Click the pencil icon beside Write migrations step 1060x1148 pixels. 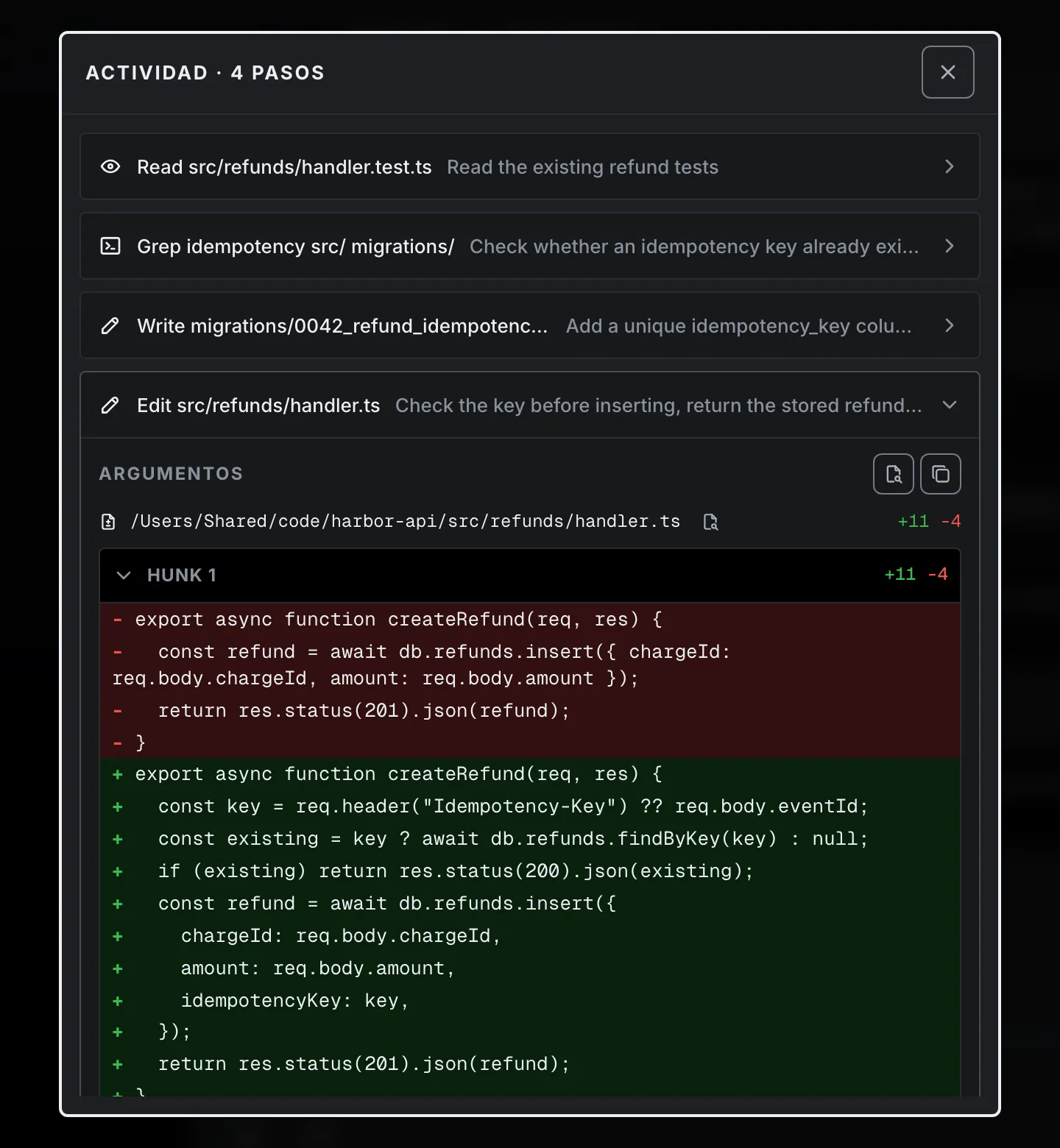110,325
